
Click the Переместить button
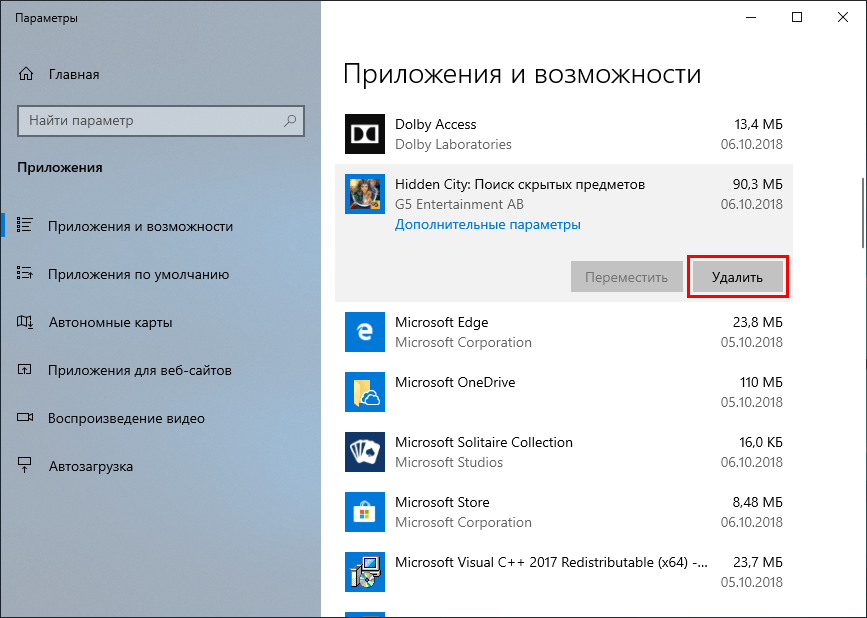(x=626, y=277)
